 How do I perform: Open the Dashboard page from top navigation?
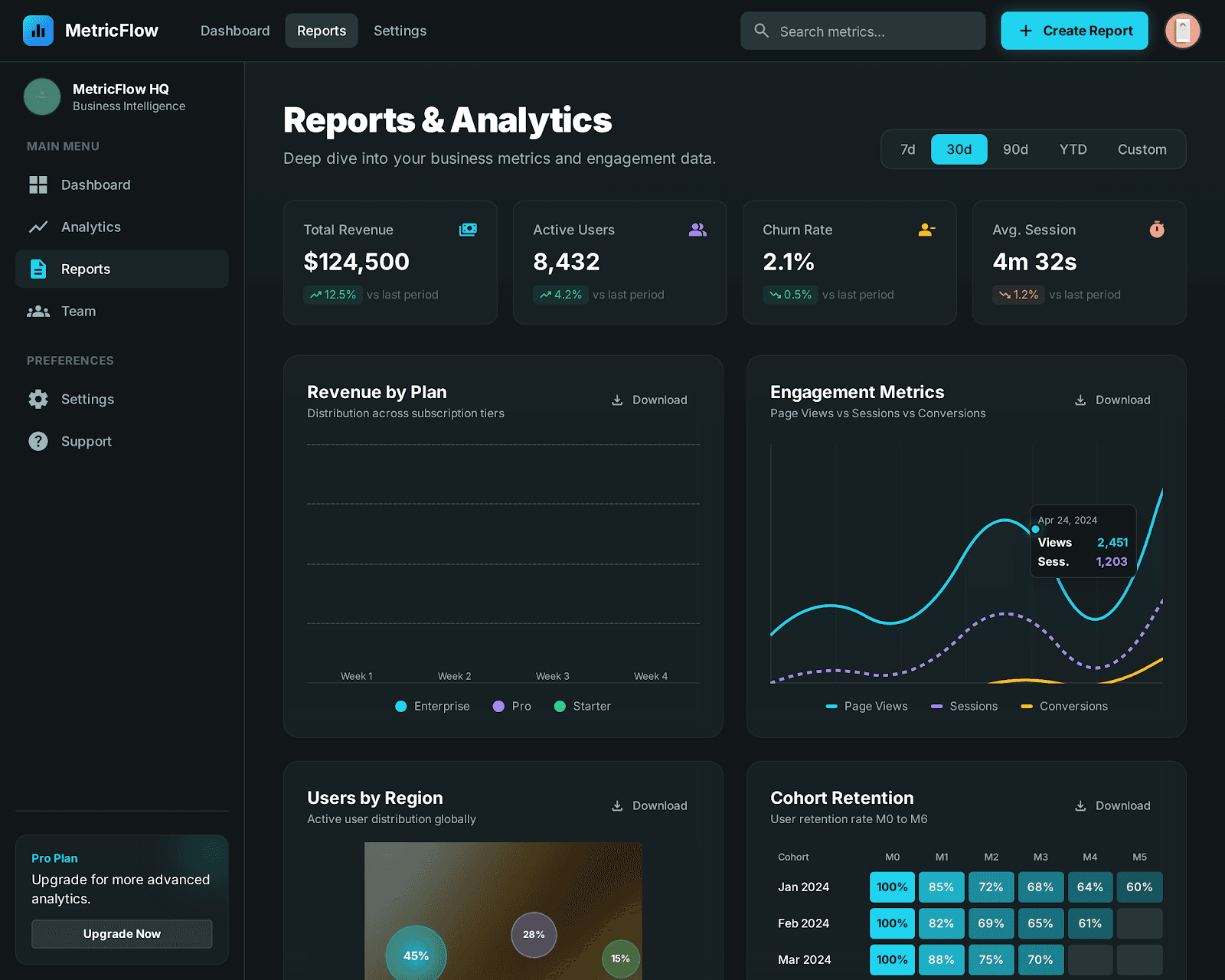point(234,31)
